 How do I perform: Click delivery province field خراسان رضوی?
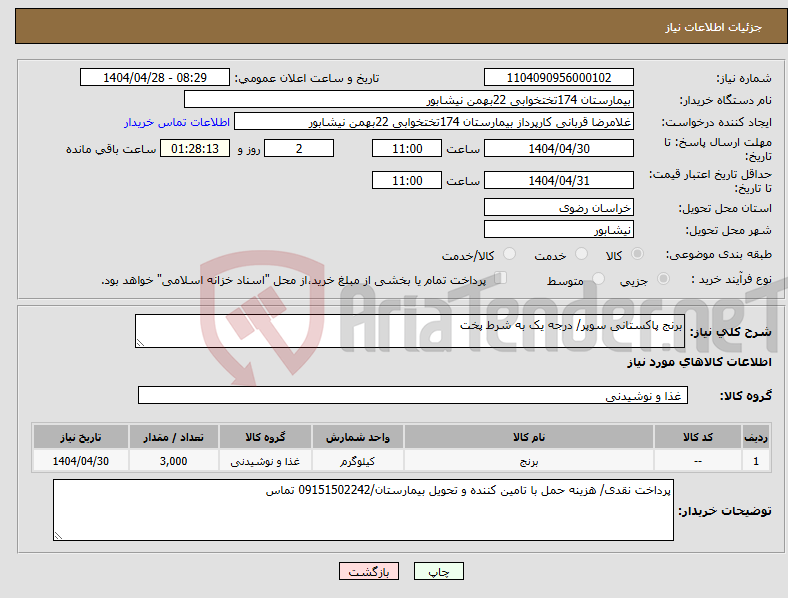tap(559, 208)
